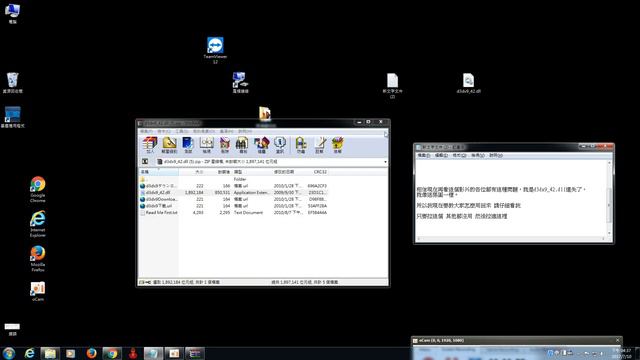The height and width of the screenshot is (360, 640).
Task: Click the Notepad vertical scrollbar down arrow
Action: [x=609, y=233]
